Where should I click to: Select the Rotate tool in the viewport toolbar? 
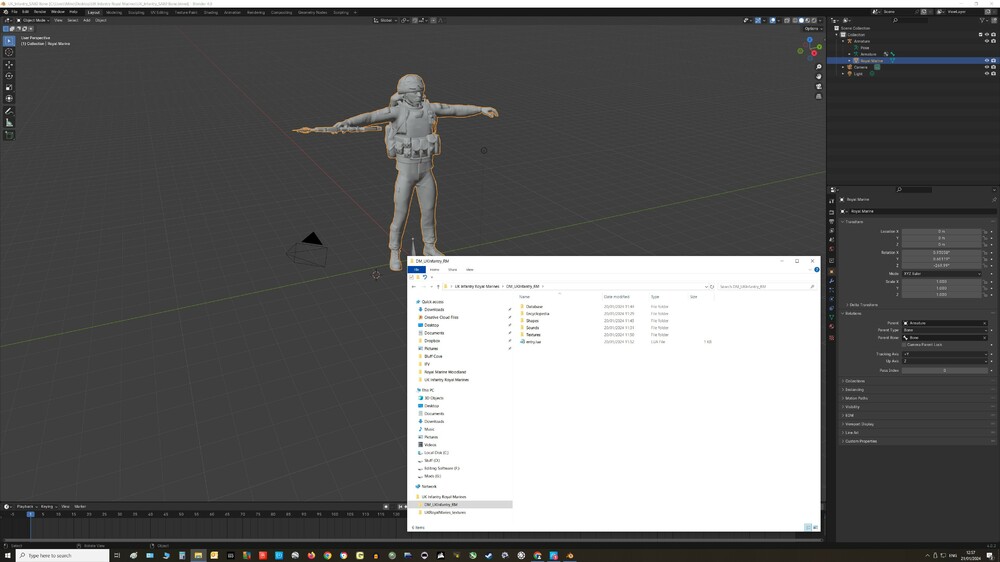pyautogui.click(x=10, y=76)
